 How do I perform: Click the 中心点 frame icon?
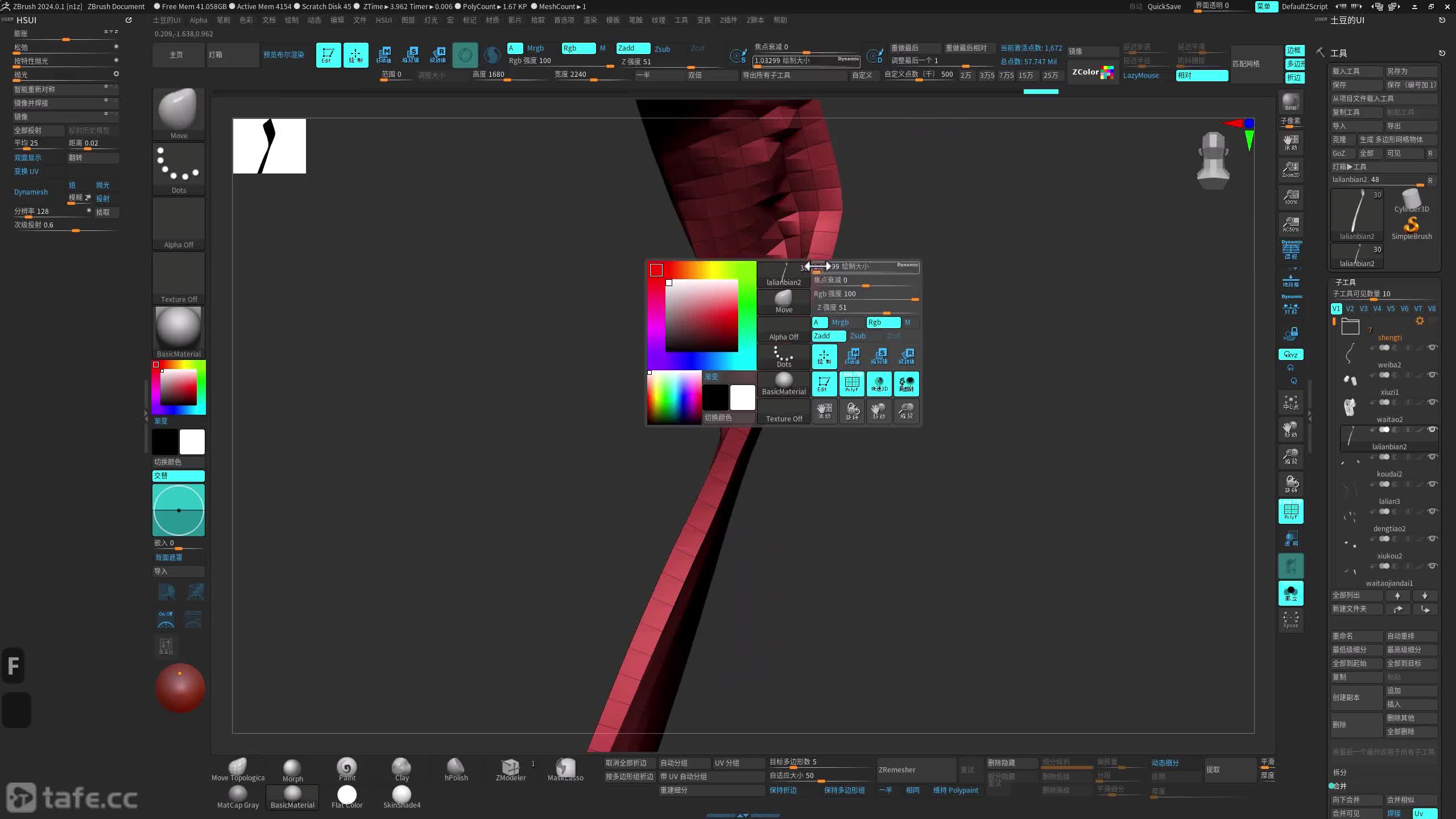click(x=1290, y=403)
